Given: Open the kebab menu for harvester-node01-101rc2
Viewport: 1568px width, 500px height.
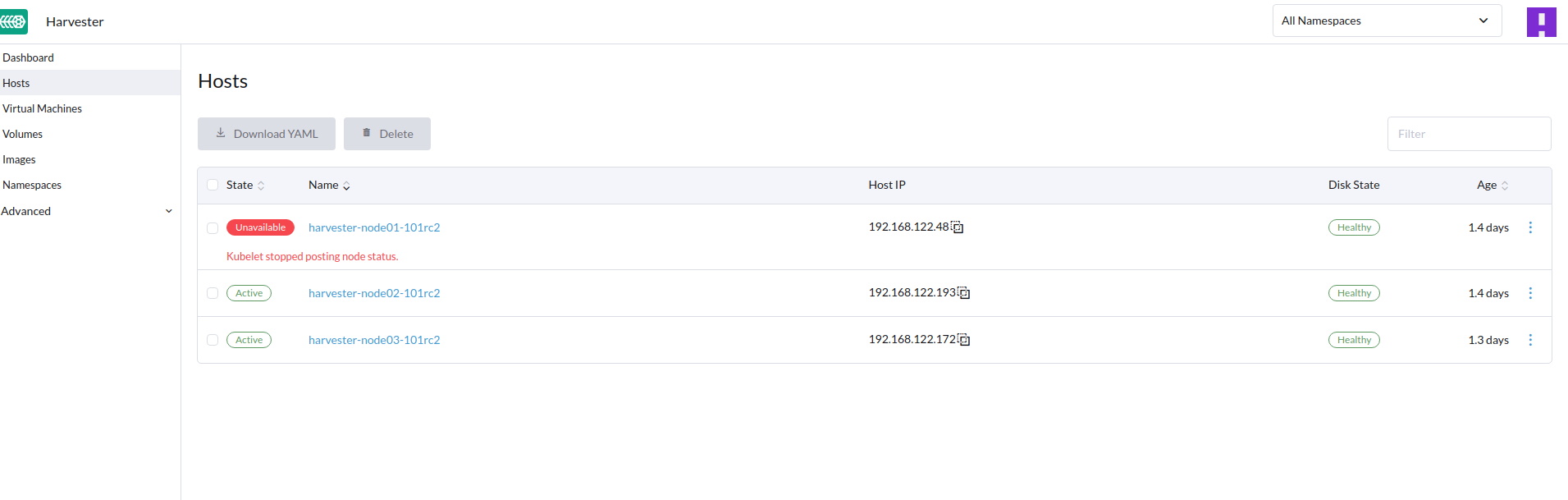Looking at the screenshot, I should (1530, 227).
